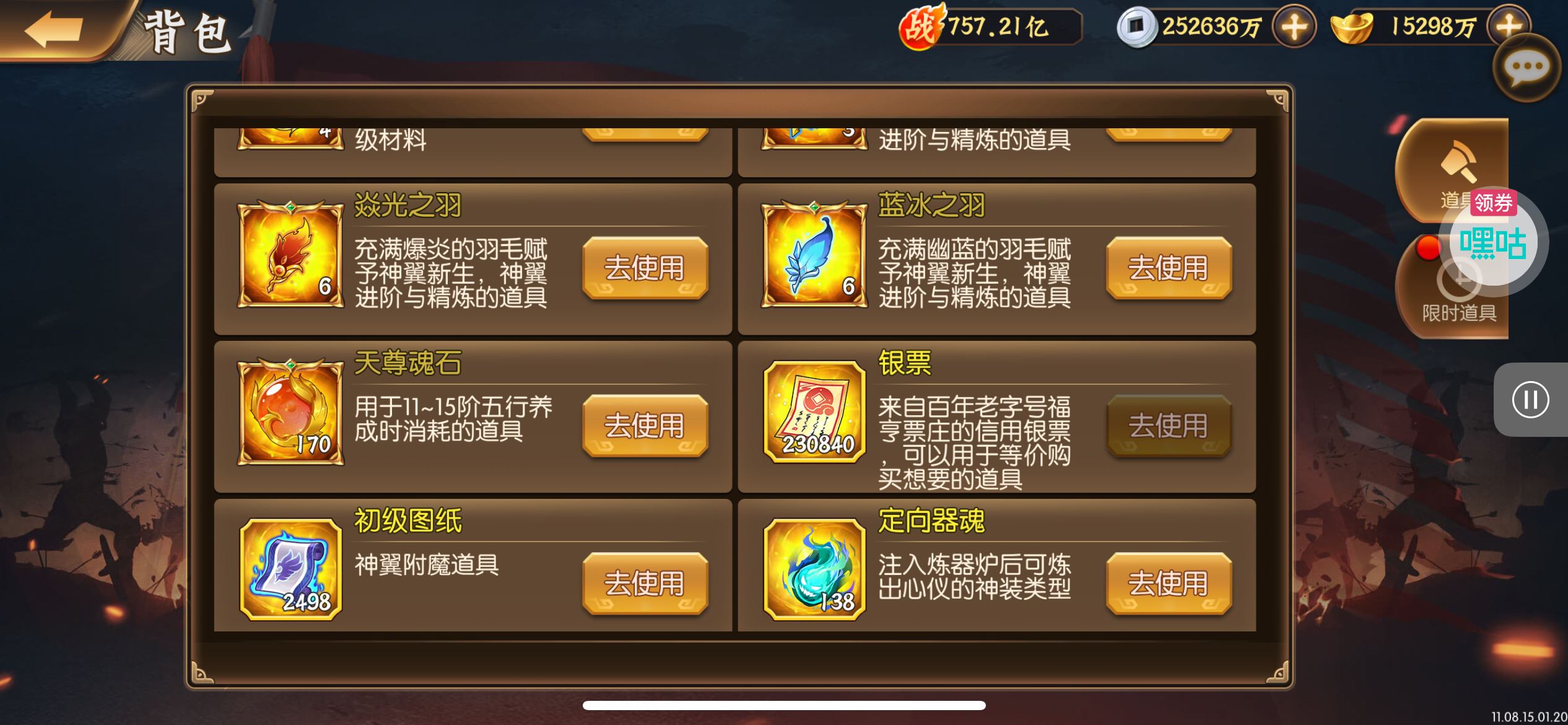Select the 银票 banknote item icon
Viewport: 1568px width, 725px height.
(814, 412)
